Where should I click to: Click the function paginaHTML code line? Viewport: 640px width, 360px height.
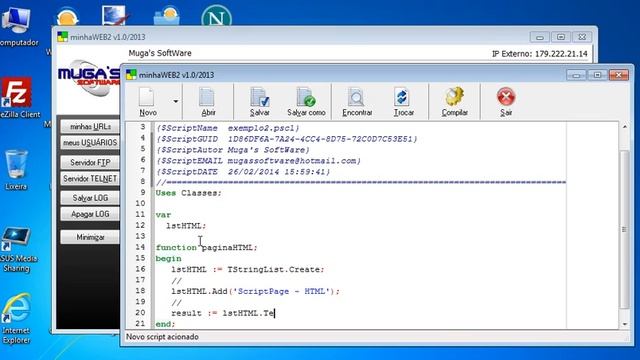207,248
